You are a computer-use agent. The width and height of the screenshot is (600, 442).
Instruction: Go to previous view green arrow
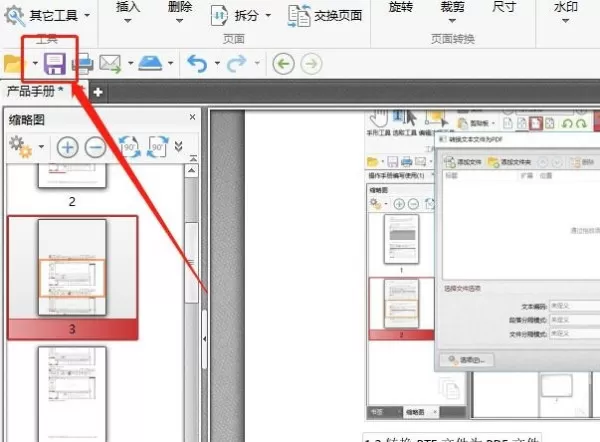pyautogui.click(x=284, y=64)
